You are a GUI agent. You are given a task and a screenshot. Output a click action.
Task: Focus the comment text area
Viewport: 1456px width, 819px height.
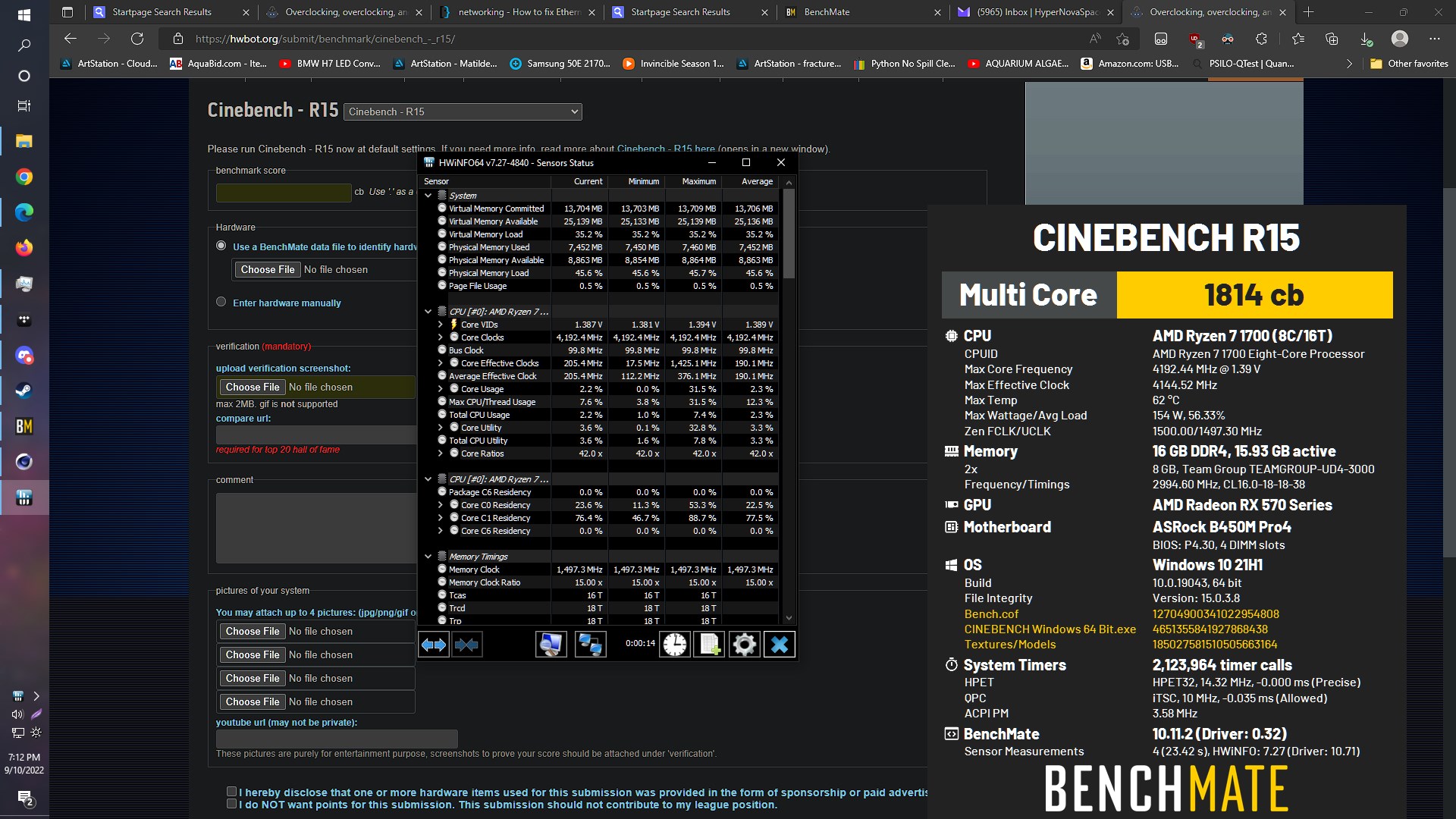pyautogui.click(x=316, y=528)
